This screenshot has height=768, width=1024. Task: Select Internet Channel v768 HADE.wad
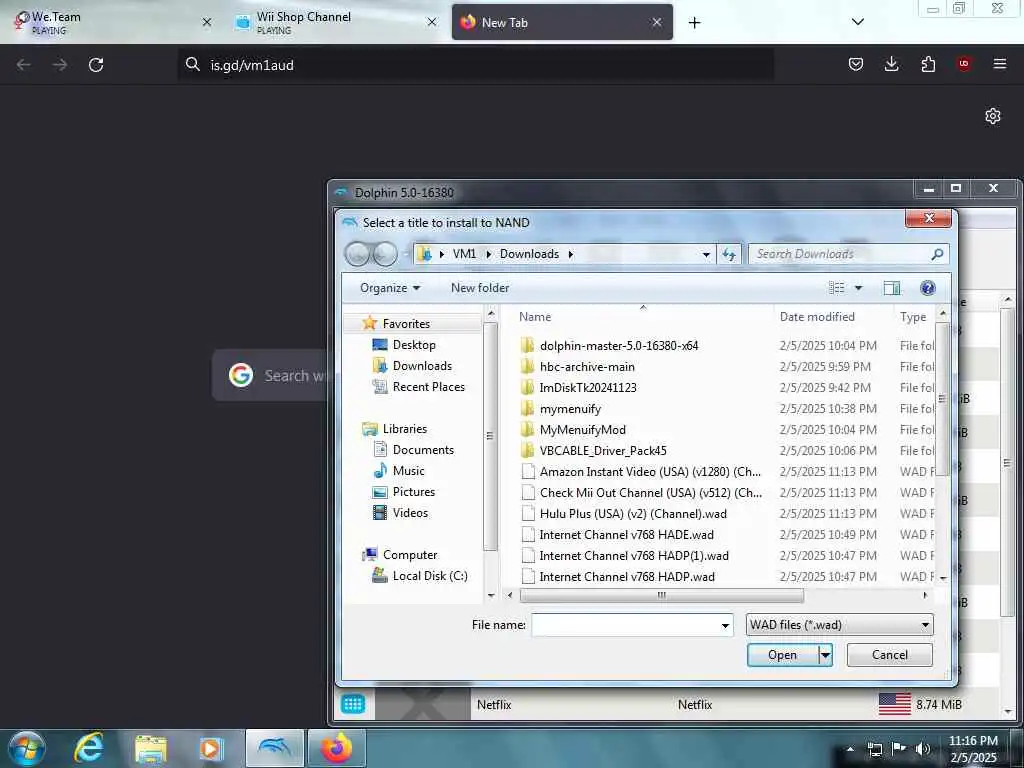(626, 535)
